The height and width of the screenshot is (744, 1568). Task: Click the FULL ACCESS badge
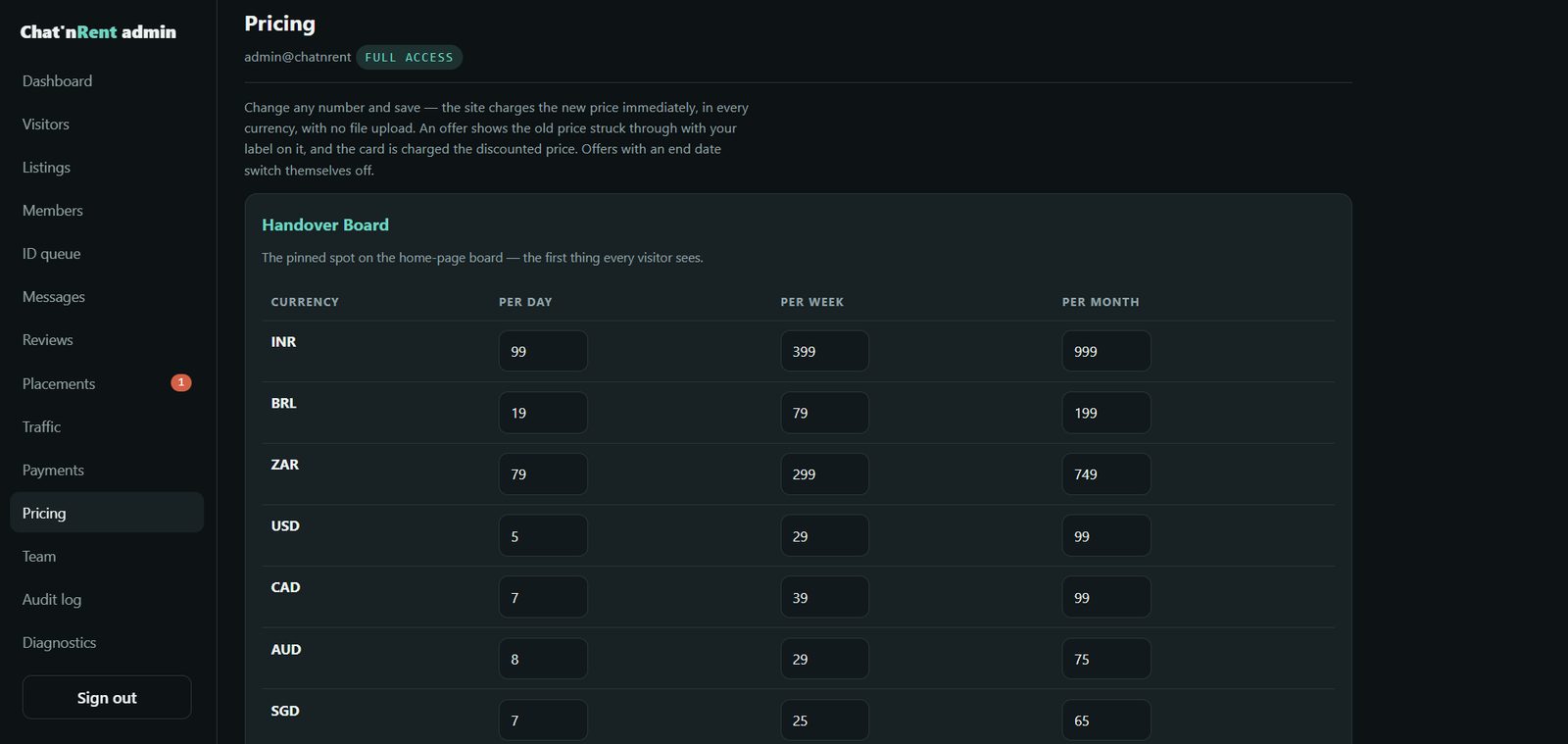point(409,58)
